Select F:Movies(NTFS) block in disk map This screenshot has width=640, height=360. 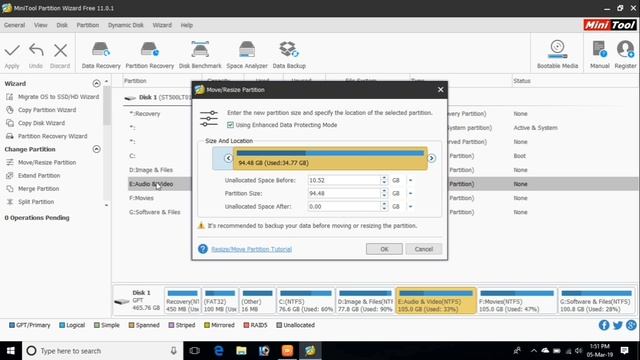[x=517, y=301]
